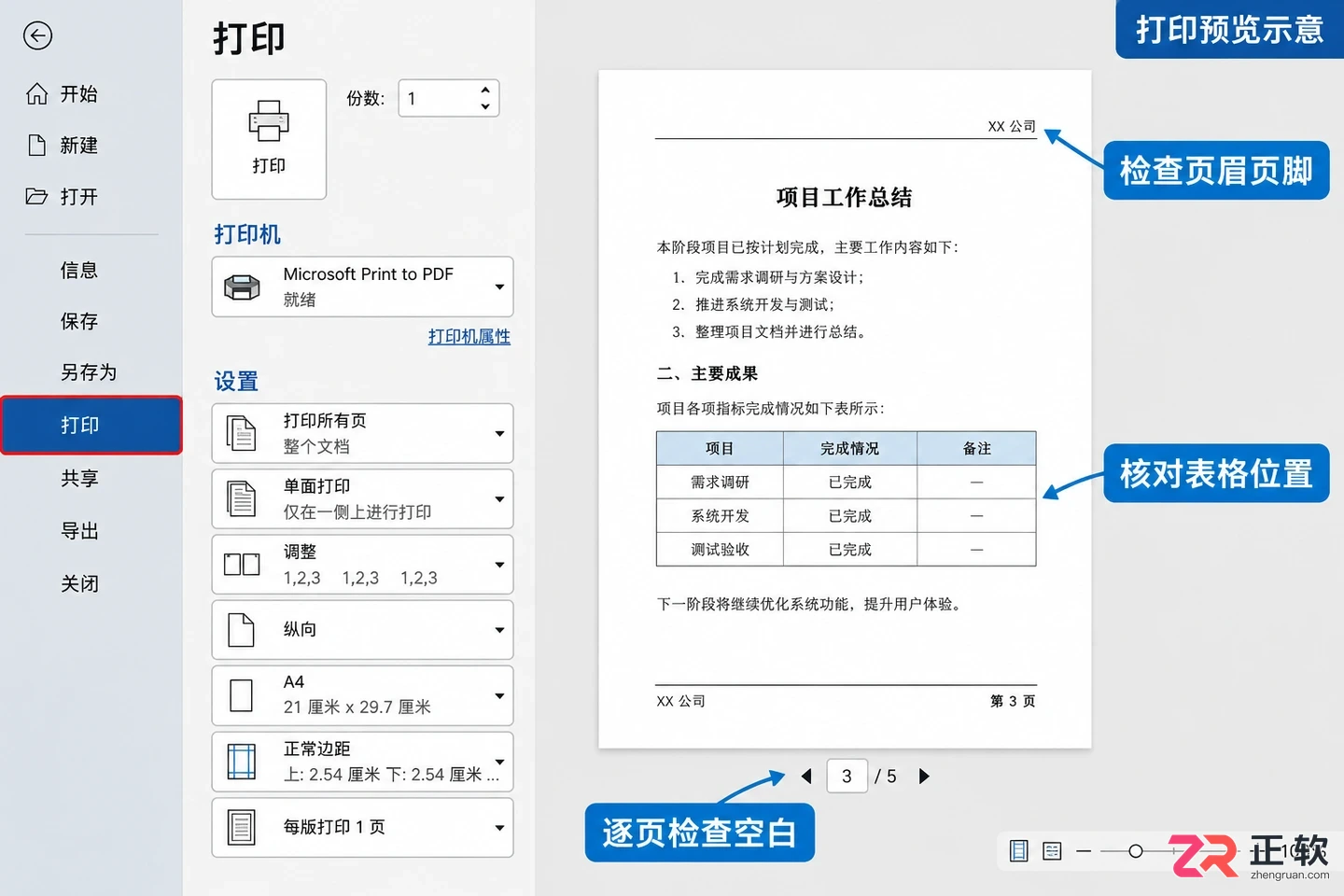Open the 纵向 orientation dropdown
1344x896 pixels.
click(362, 630)
